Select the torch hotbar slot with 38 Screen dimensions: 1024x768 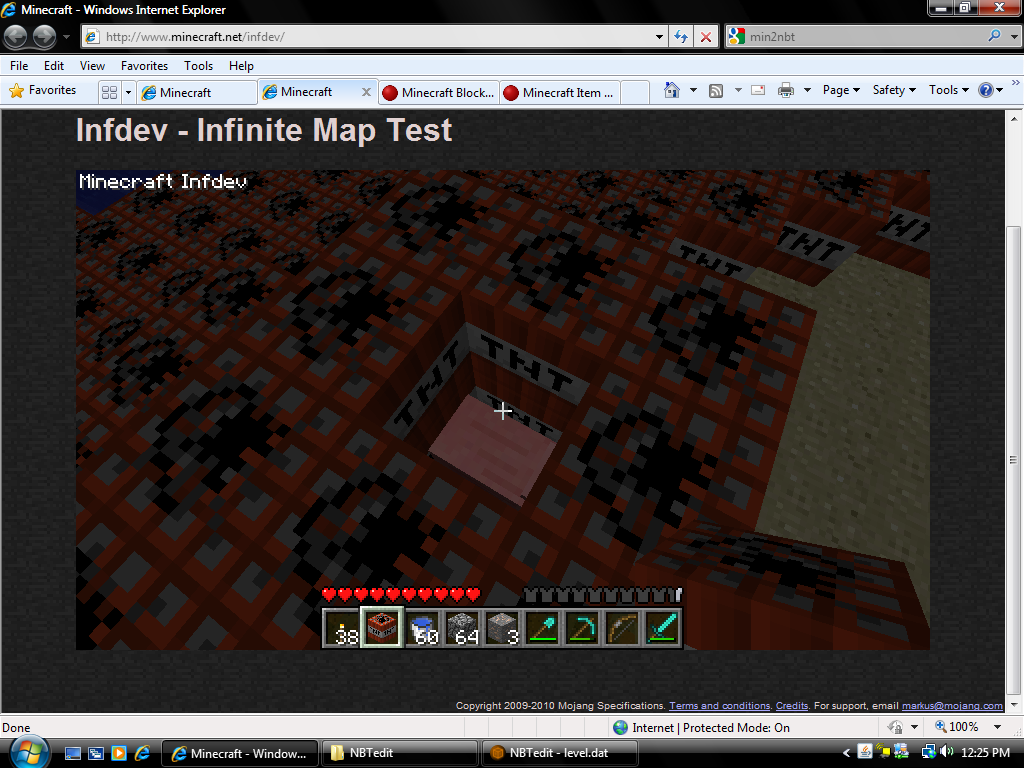[342, 628]
